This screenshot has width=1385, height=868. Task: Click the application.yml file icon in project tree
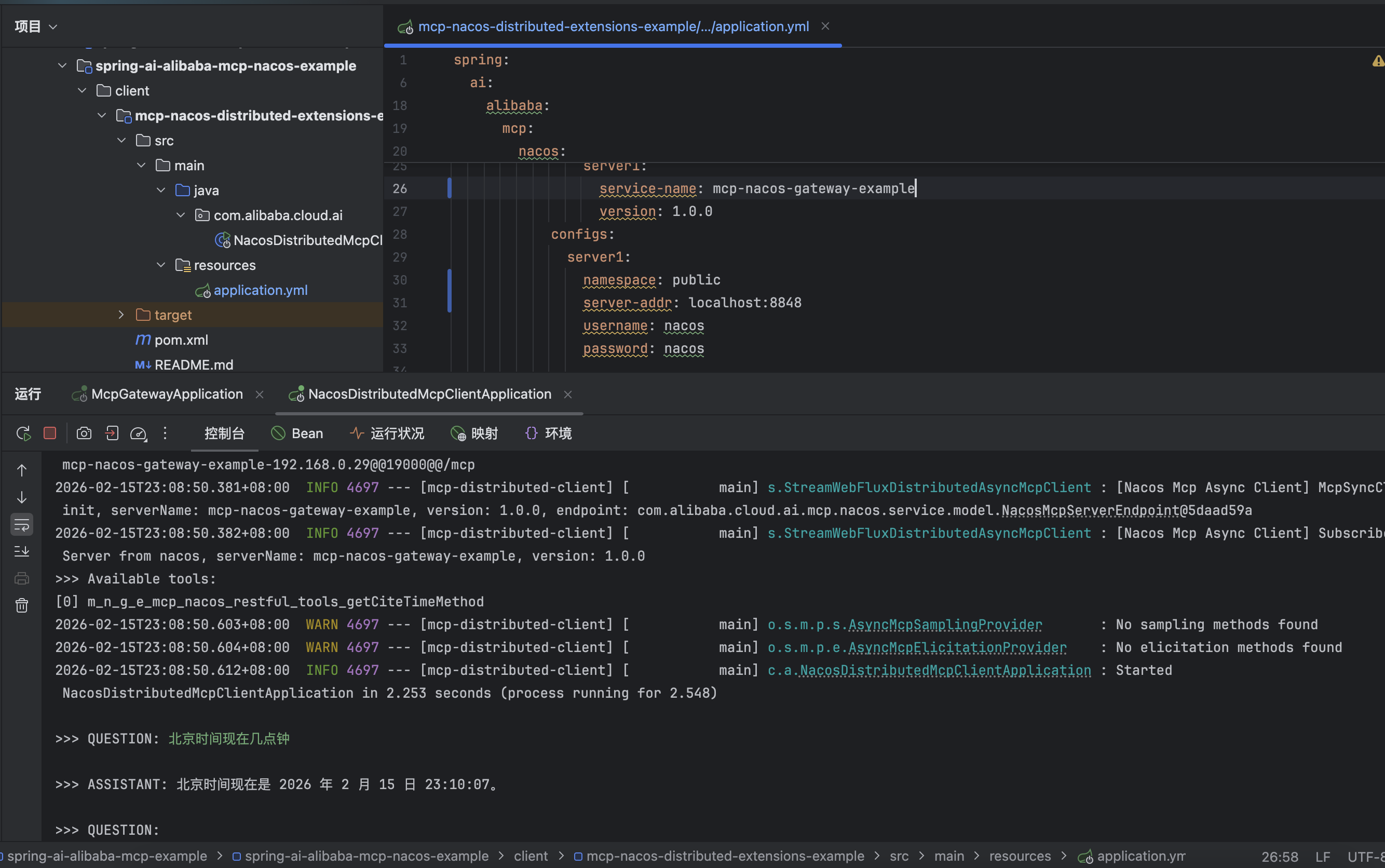202,291
